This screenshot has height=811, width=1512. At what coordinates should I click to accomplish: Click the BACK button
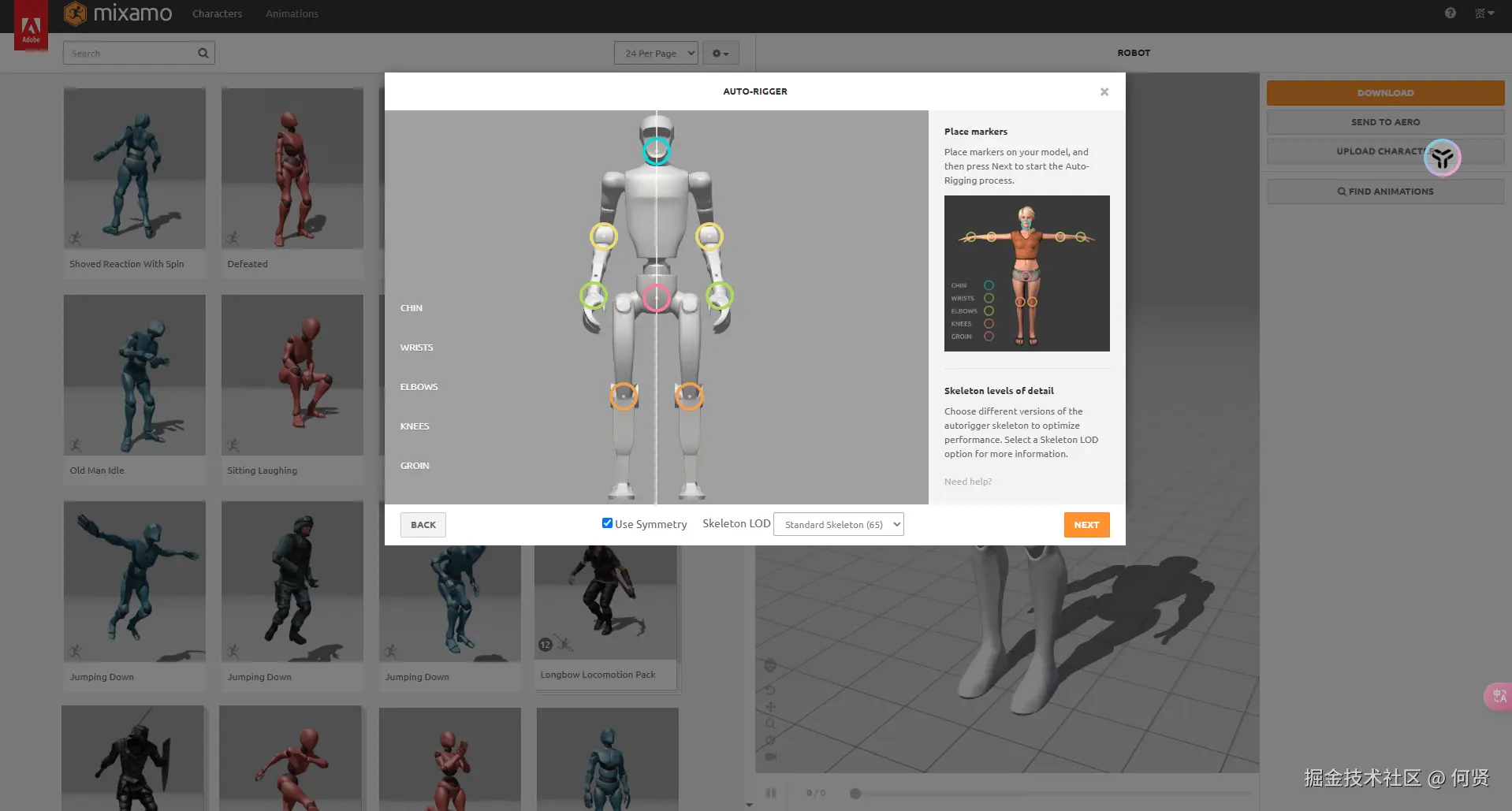[x=423, y=525]
